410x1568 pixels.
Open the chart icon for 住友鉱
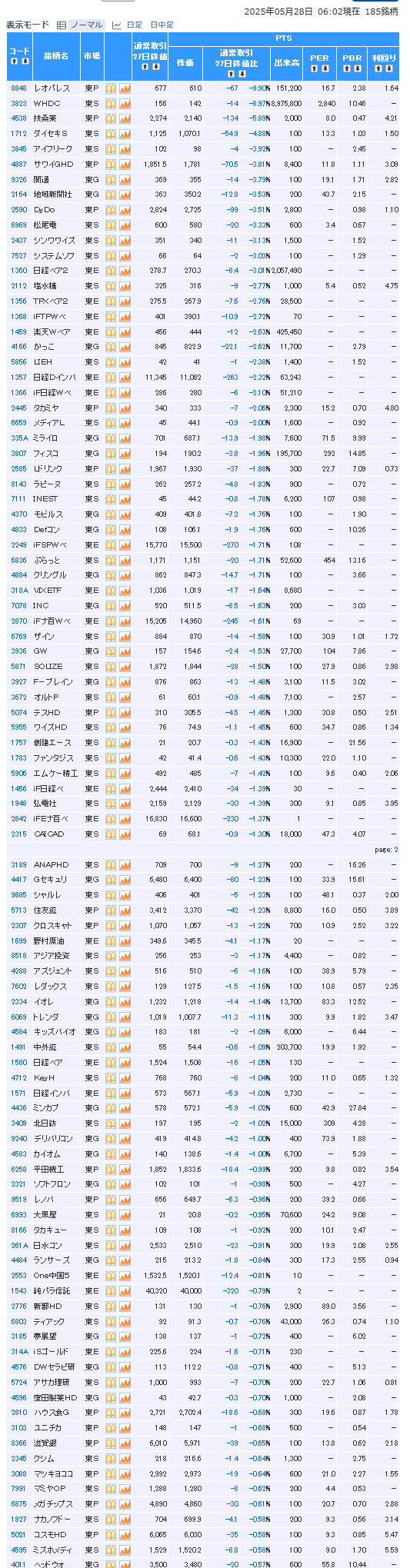click(x=125, y=910)
